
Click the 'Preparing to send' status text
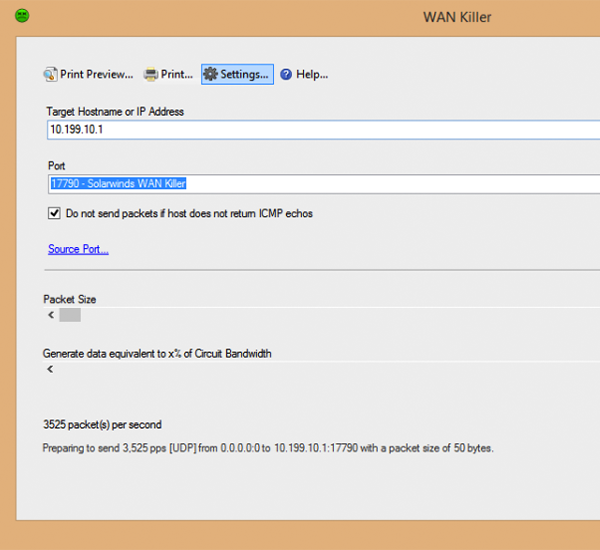267,447
